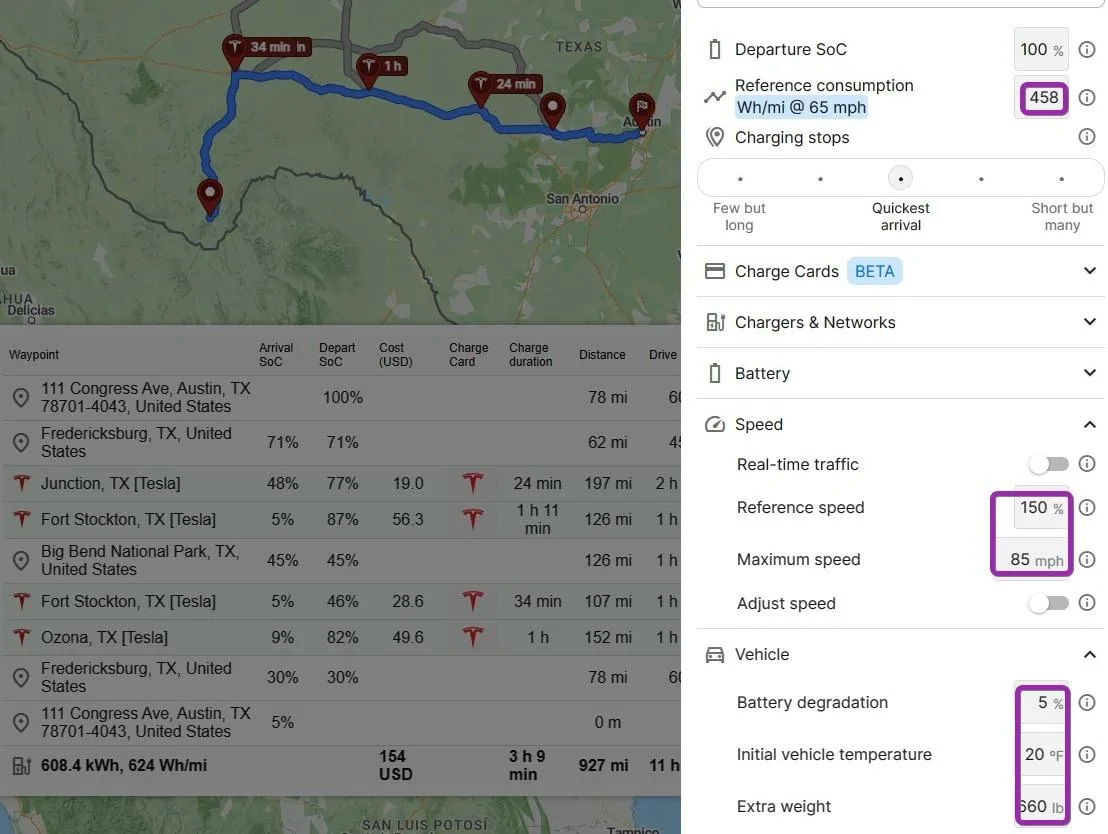
Task: Open Reference consumption info icon
Action: (1087, 97)
